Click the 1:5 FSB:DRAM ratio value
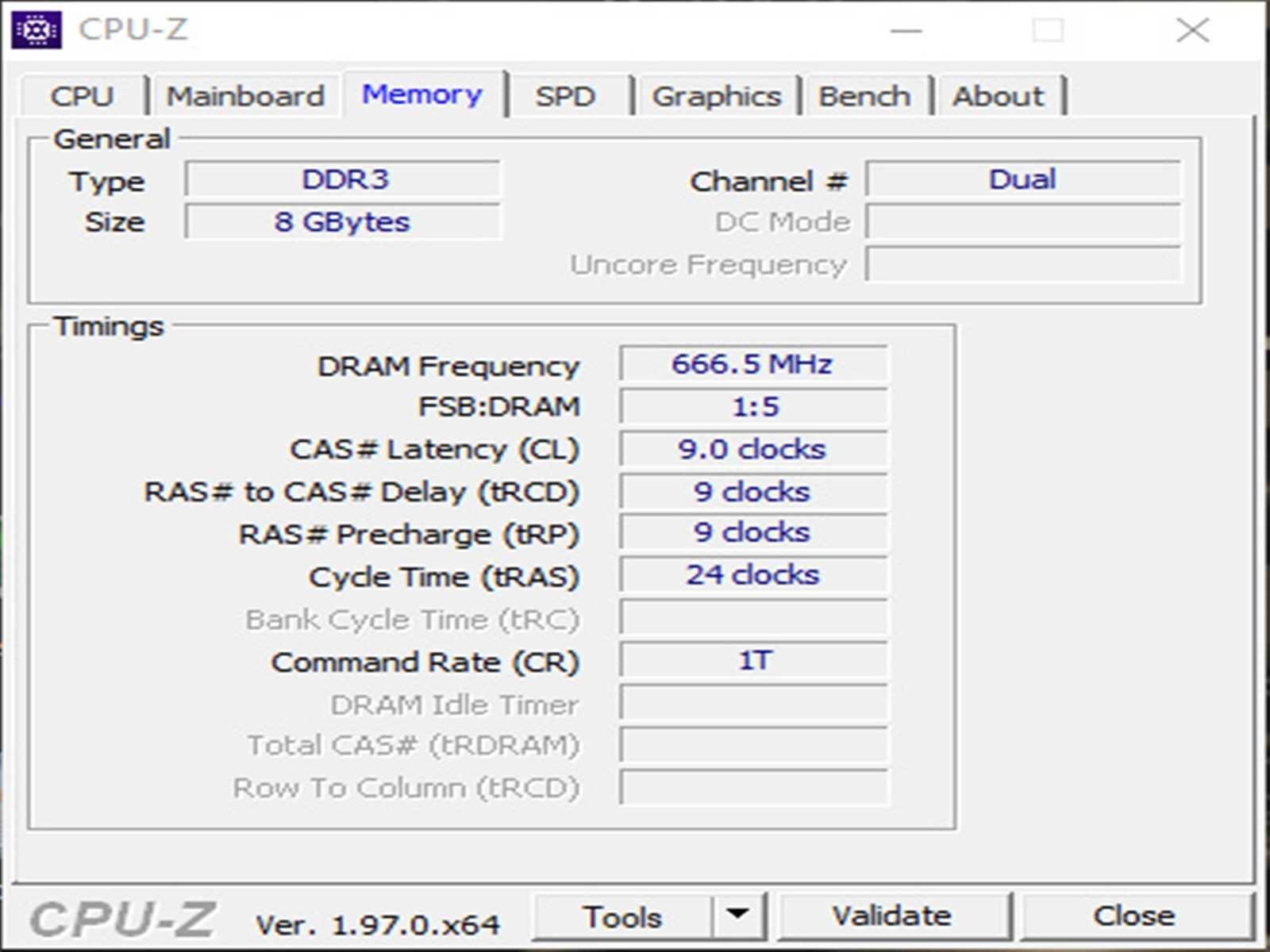 [753, 407]
